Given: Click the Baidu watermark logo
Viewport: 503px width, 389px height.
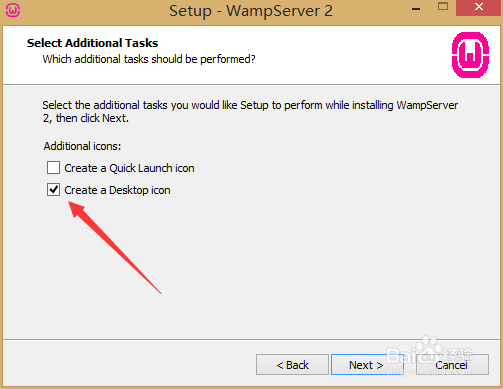Looking at the screenshot, I should pyautogui.click(x=430, y=355).
